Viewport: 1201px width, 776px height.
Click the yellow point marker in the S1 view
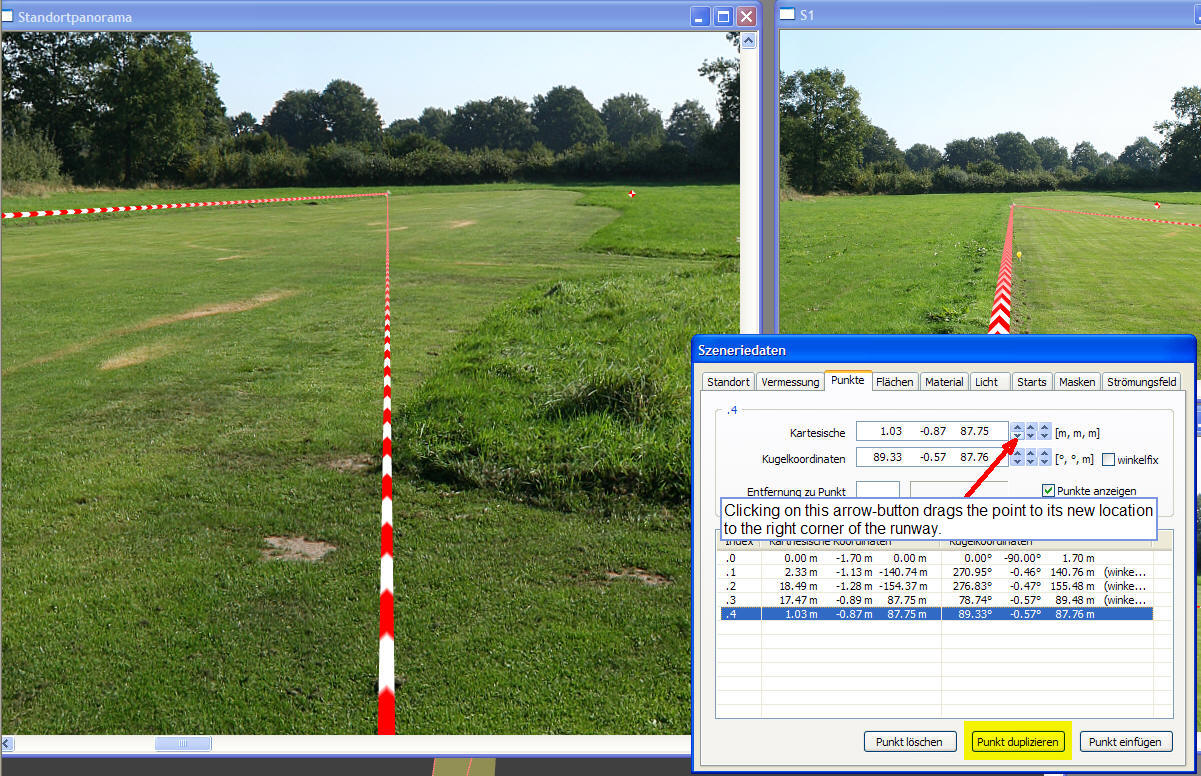[x=1019, y=254]
